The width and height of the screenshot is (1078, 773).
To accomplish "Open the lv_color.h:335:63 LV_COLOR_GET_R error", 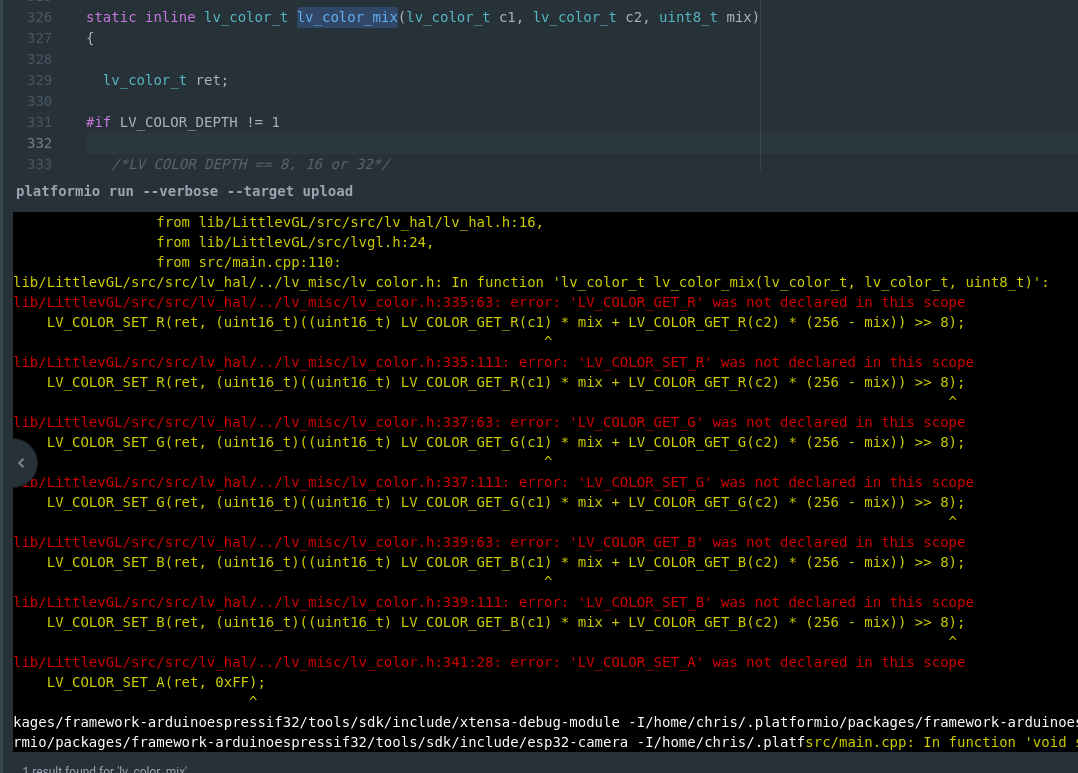I will pos(490,302).
